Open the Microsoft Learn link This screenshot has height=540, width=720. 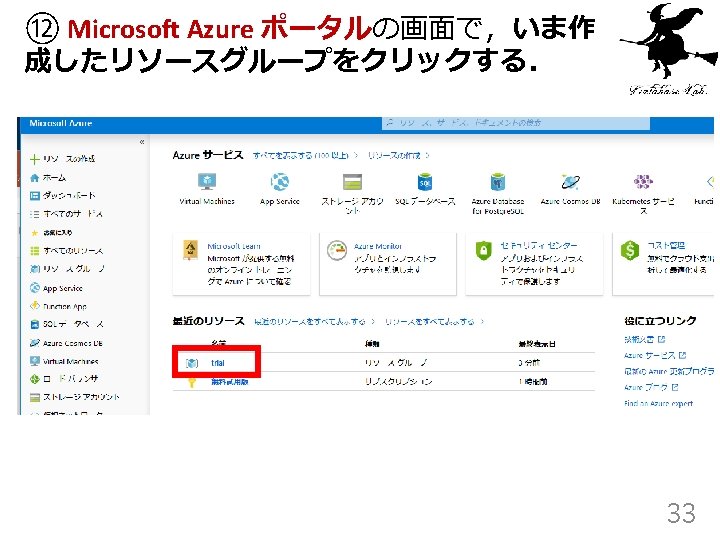click(x=234, y=246)
